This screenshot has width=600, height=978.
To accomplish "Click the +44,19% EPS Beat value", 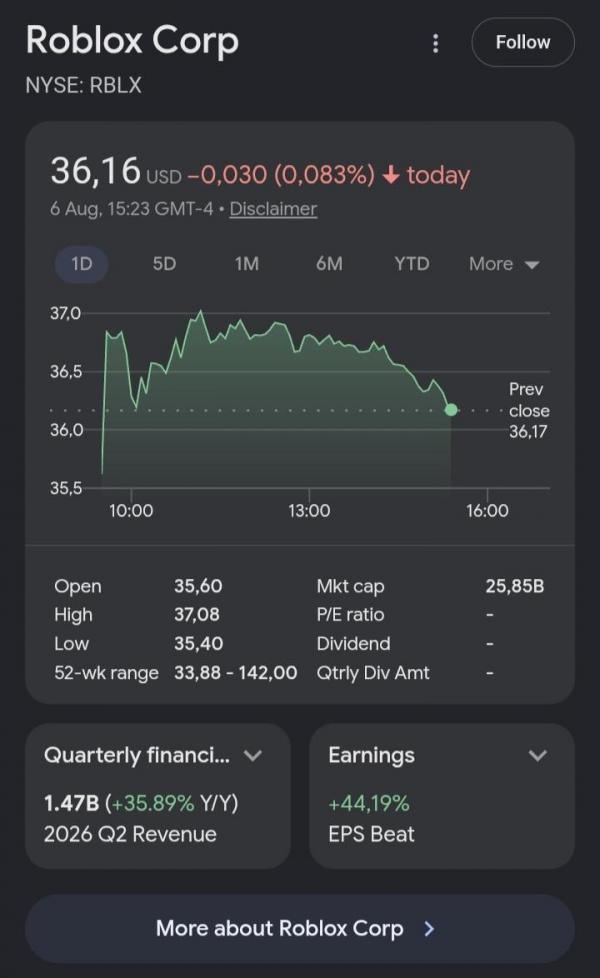I will click(x=369, y=803).
